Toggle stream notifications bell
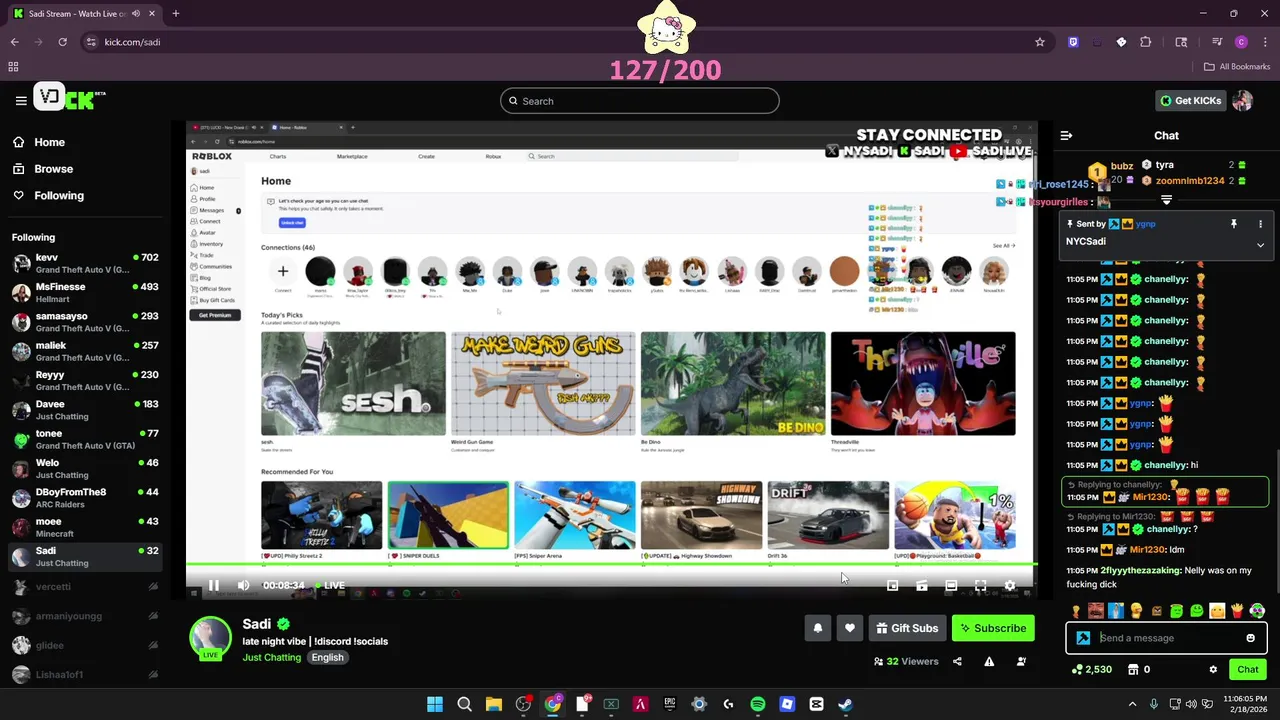 (x=817, y=628)
